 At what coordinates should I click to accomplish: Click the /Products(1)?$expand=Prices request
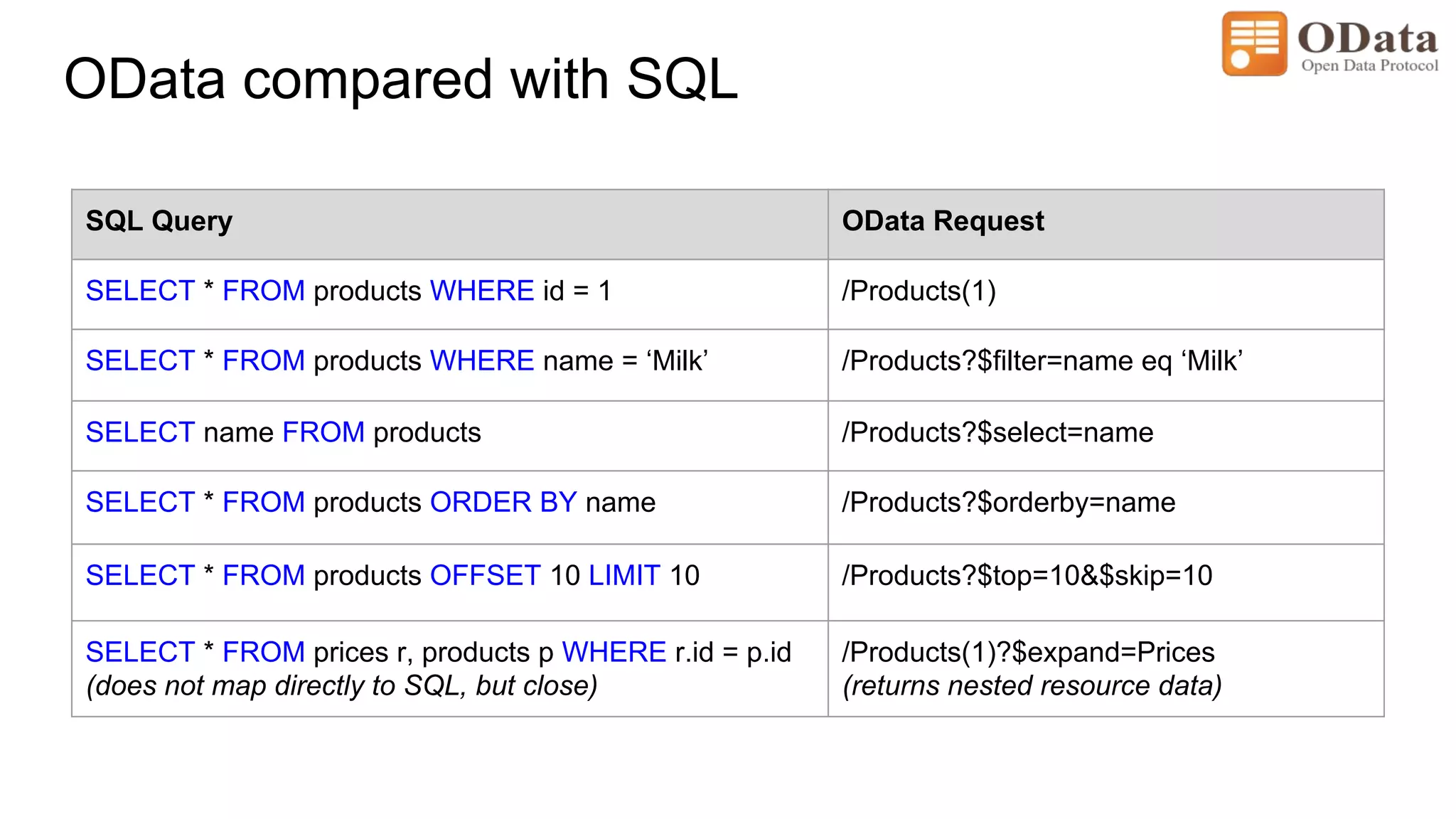tap(1028, 652)
